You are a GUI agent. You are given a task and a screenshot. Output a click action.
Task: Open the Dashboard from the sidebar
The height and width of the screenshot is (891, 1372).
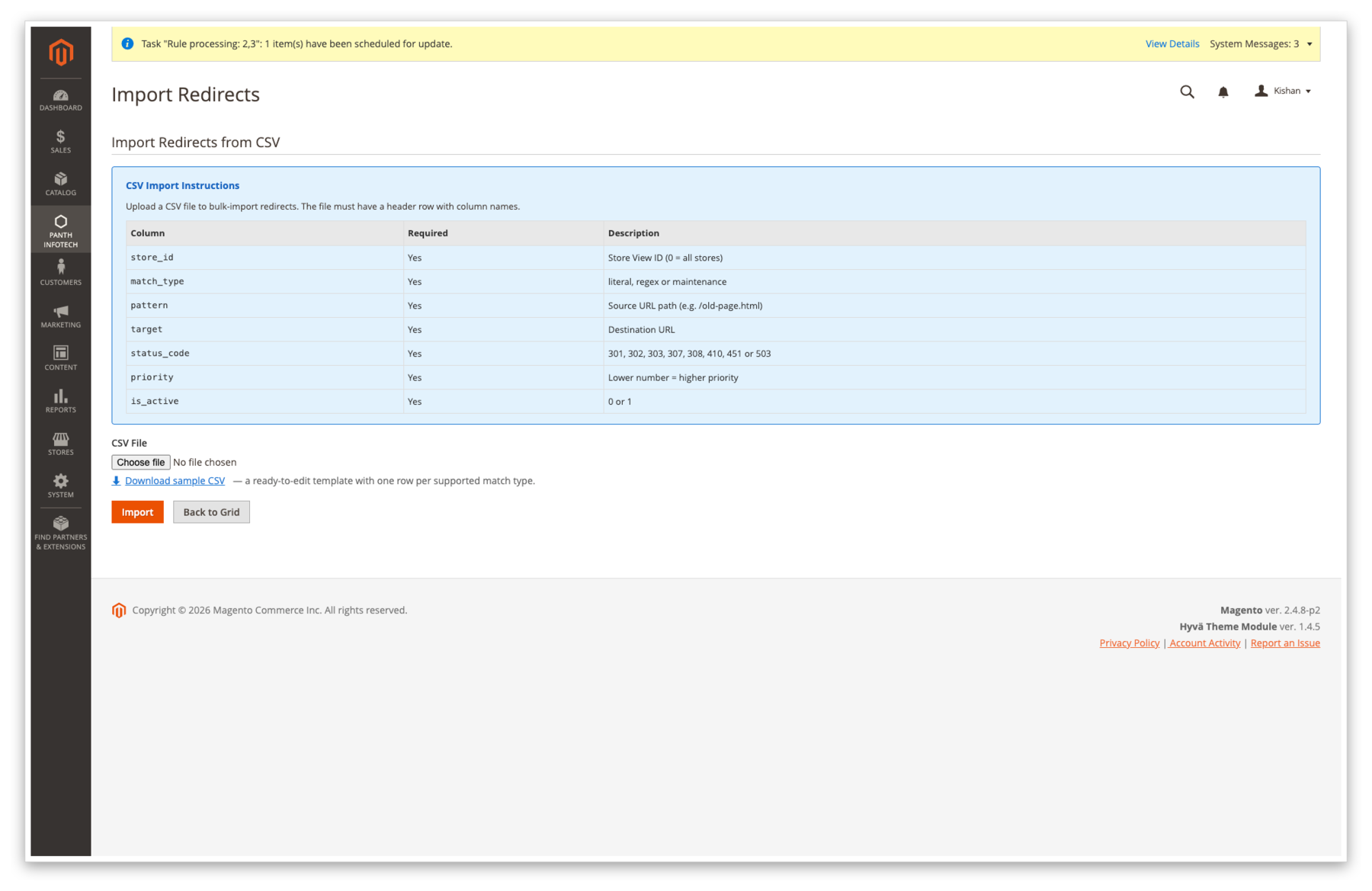[x=60, y=99]
